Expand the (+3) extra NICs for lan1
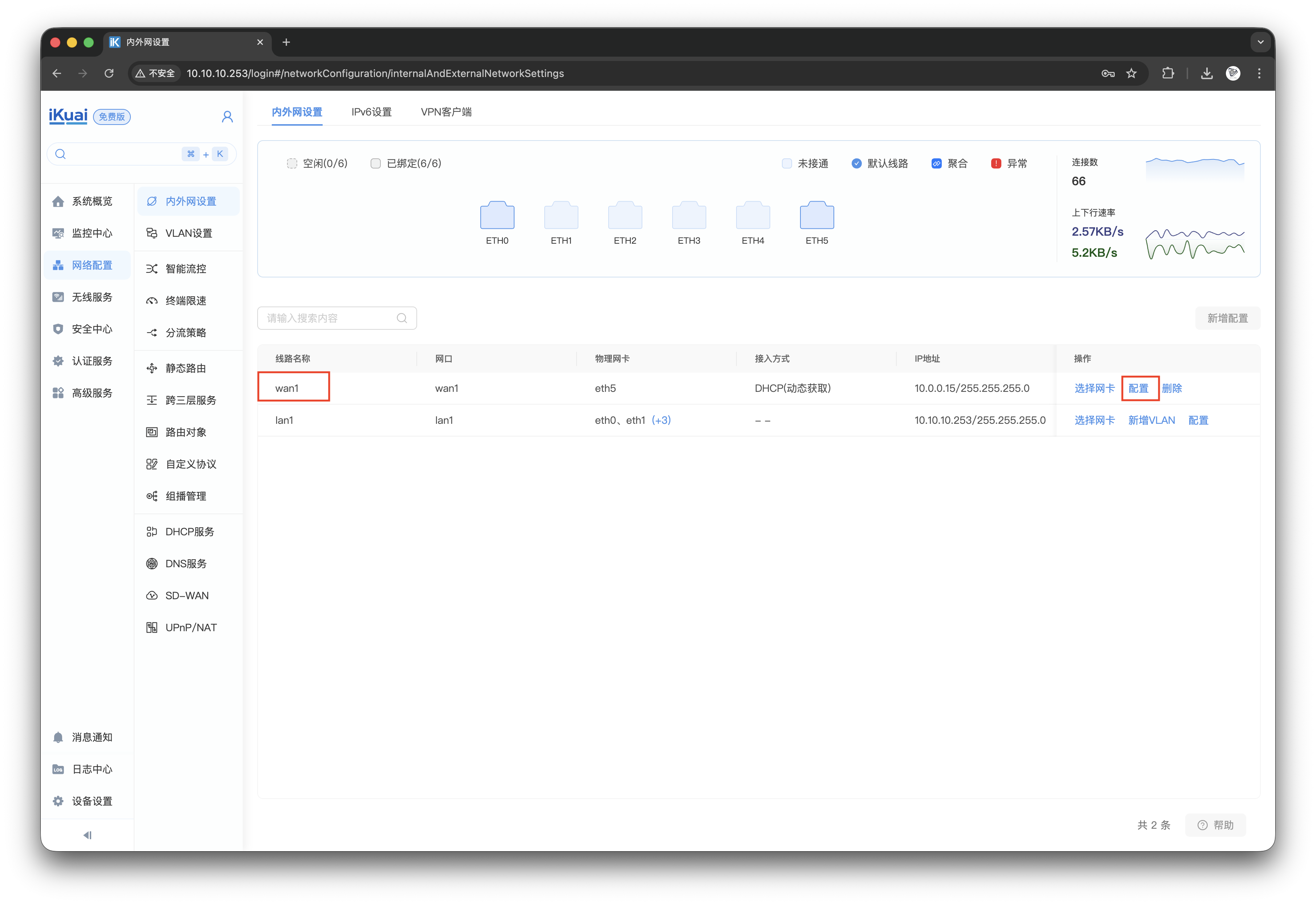This screenshot has width=1316, height=905. 661,420
